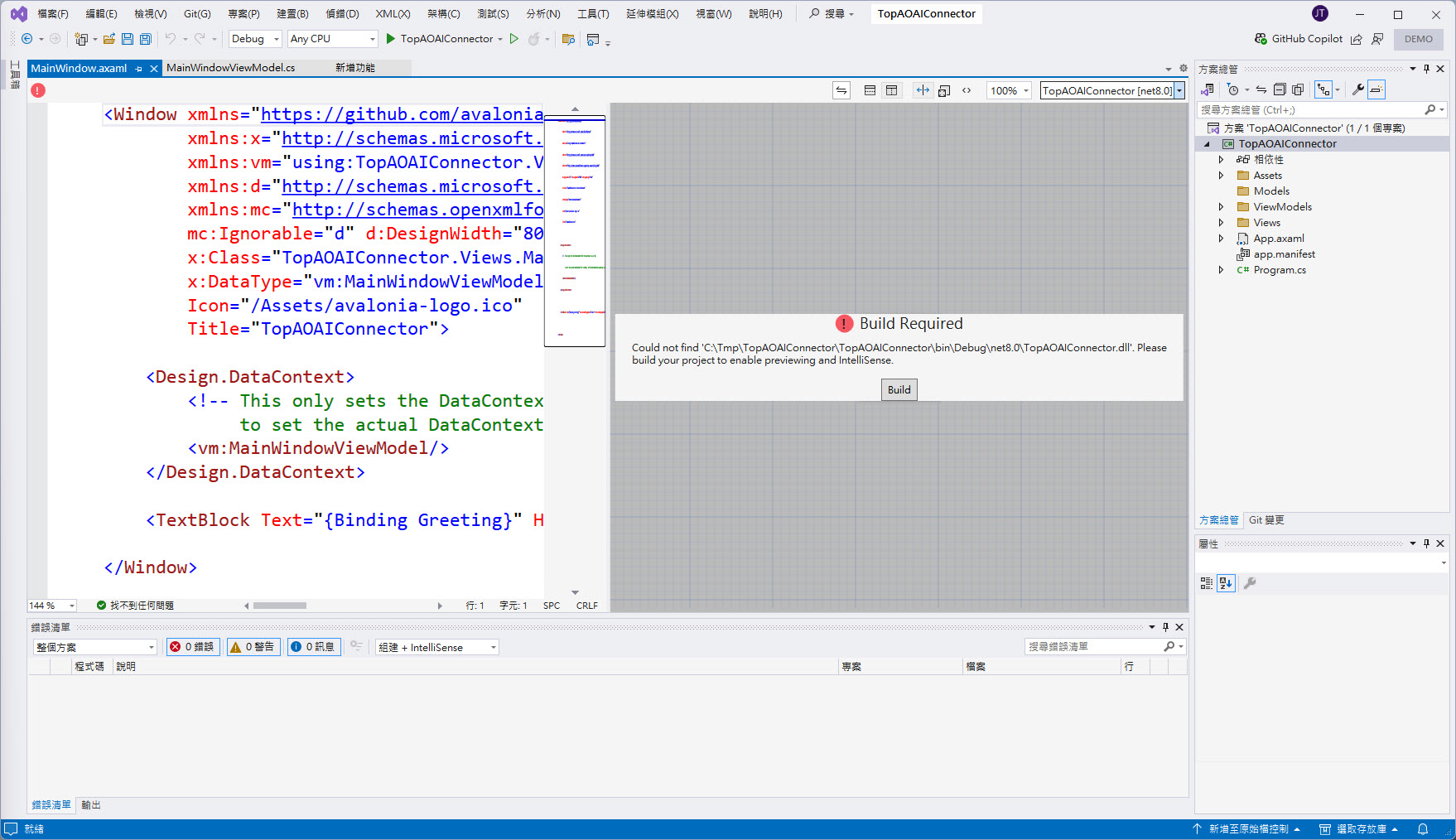Click the property pages wrench icon
The image size is (1456, 840).
1250,583
